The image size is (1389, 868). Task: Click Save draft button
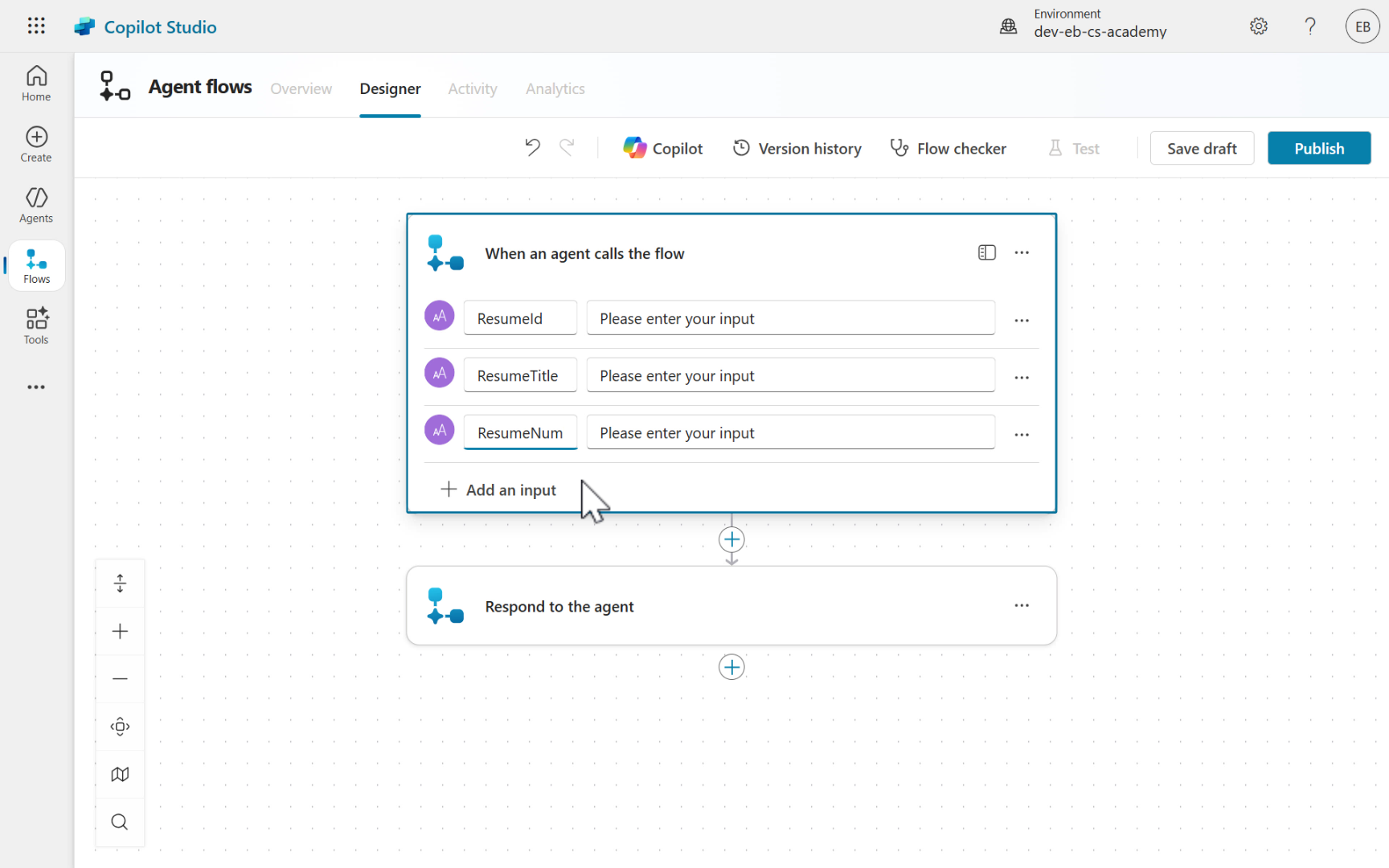coord(1201,149)
